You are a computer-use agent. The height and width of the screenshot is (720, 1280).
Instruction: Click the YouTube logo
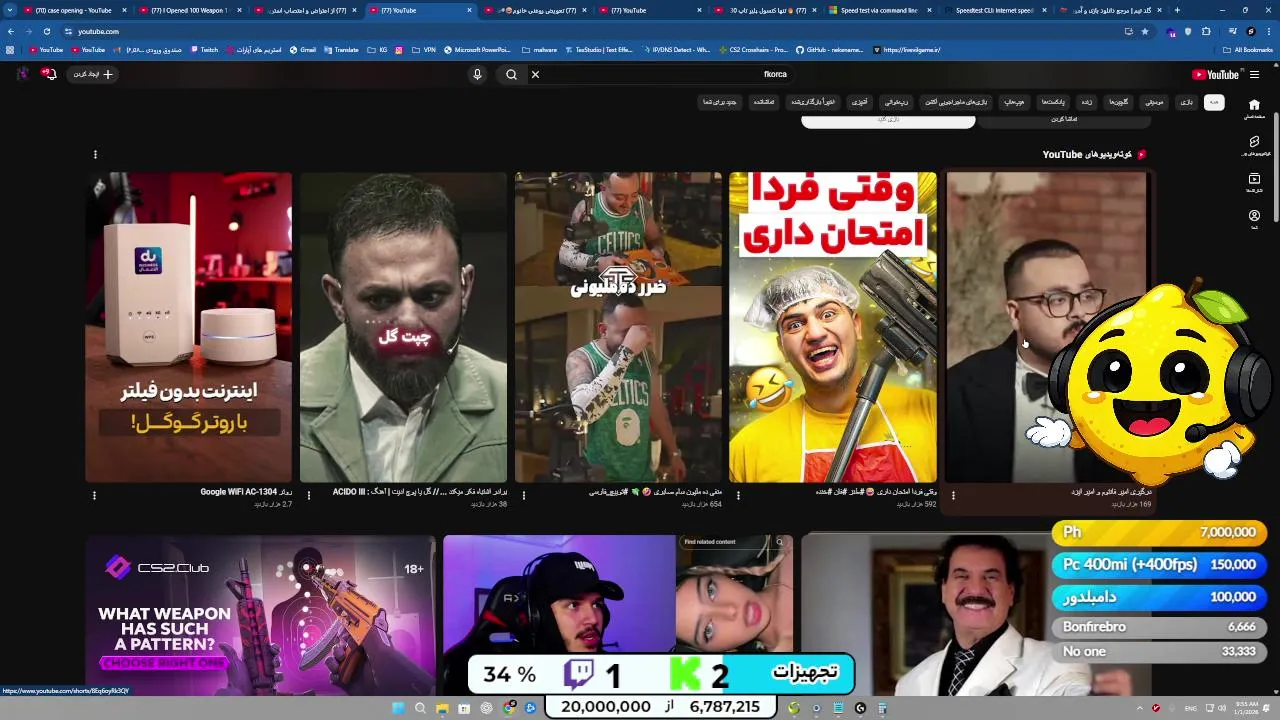tap(1215, 74)
